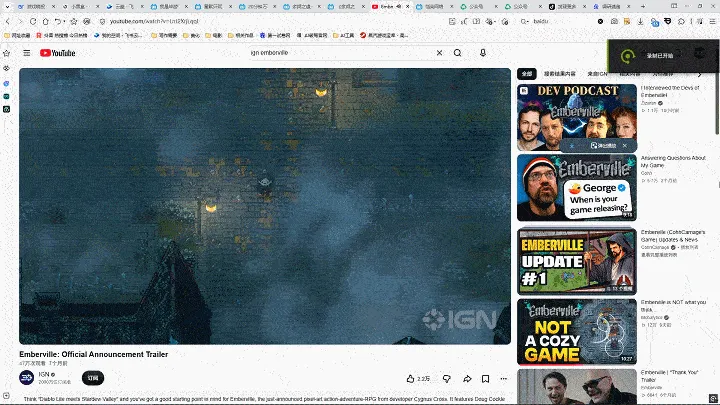This screenshot has width=720, height=405.
Task: Click the YouTube search input field
Action: click(x=340, y=53)
